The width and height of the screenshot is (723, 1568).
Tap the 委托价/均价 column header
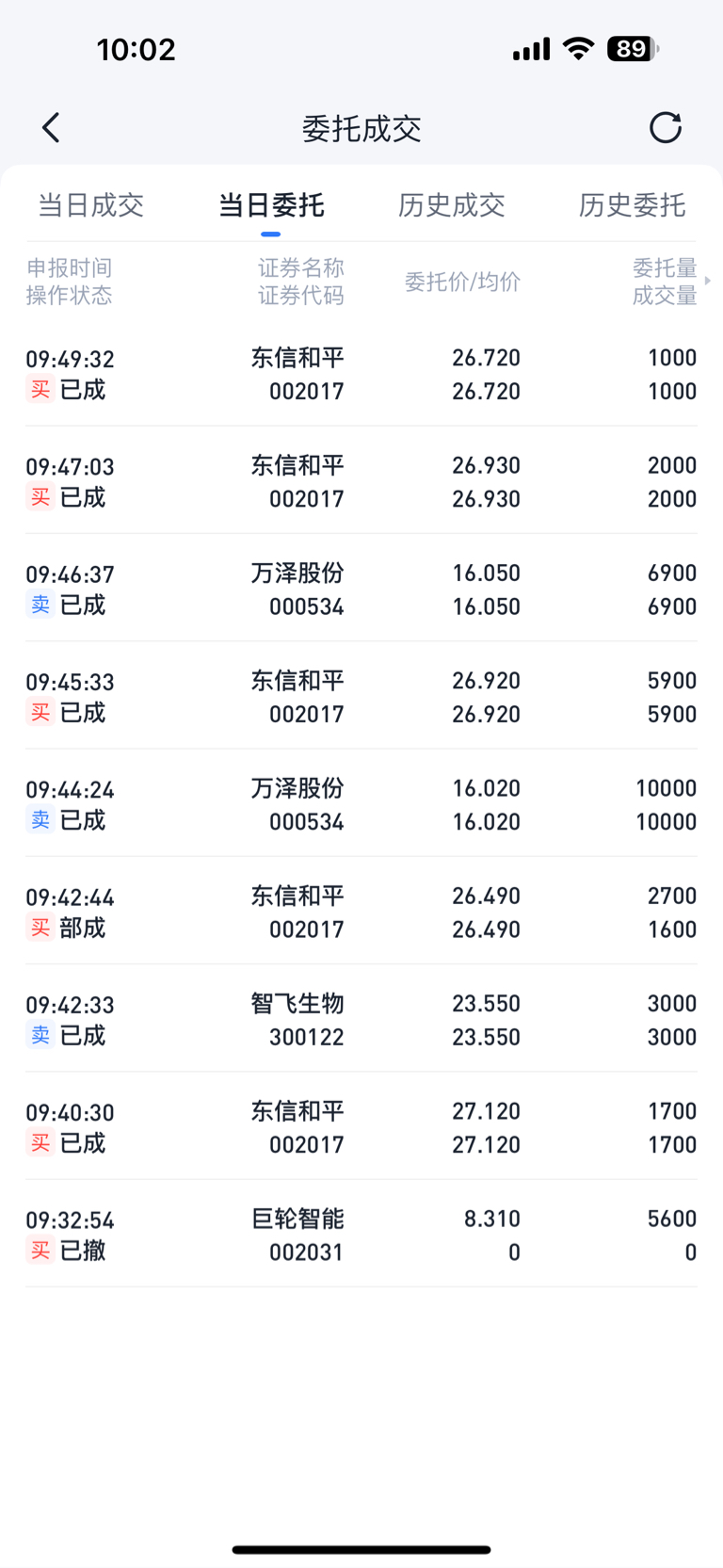click(462, 282)
